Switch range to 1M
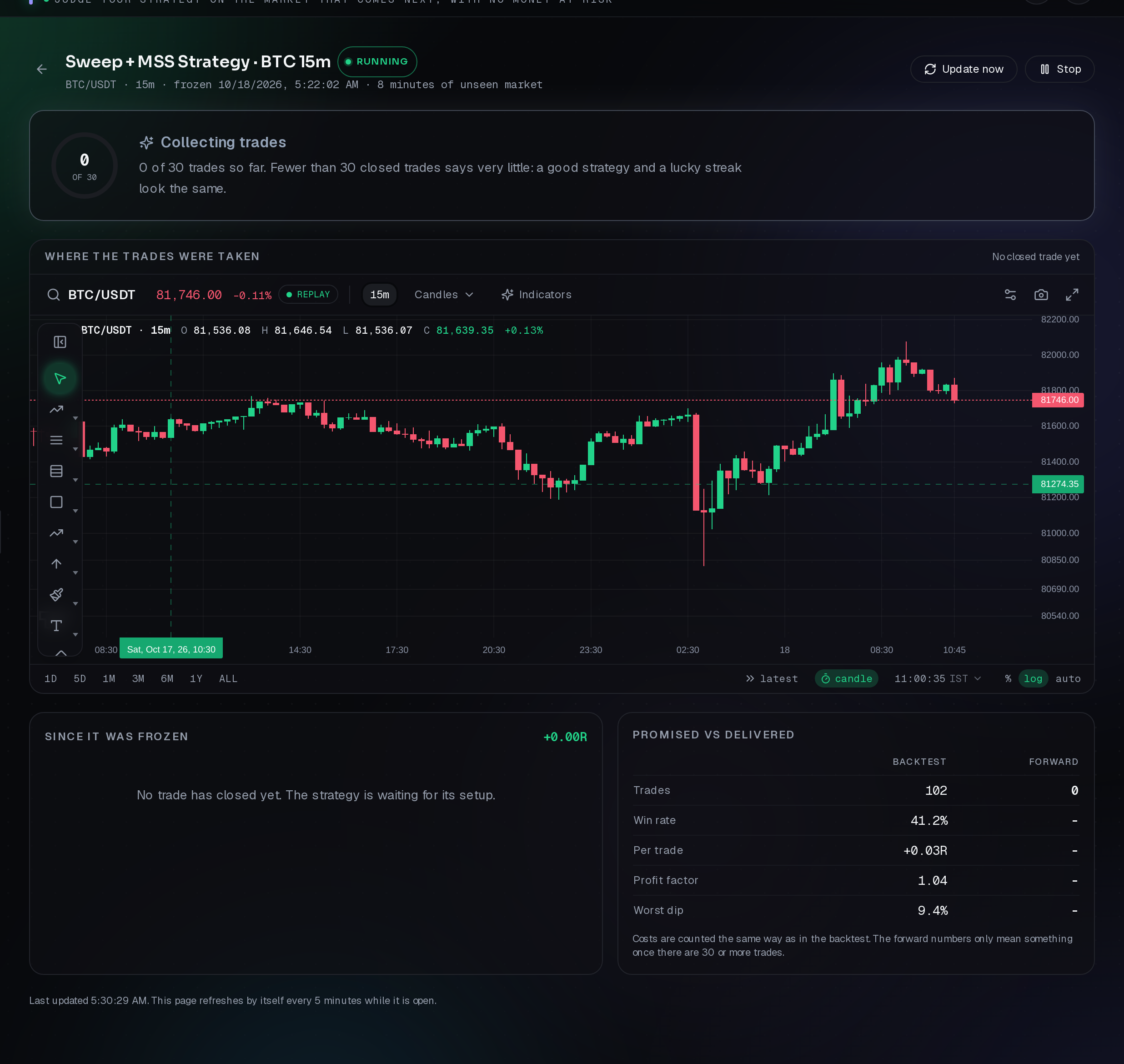This screenshot has width=1124, height=1064. [x=109, y=679]
